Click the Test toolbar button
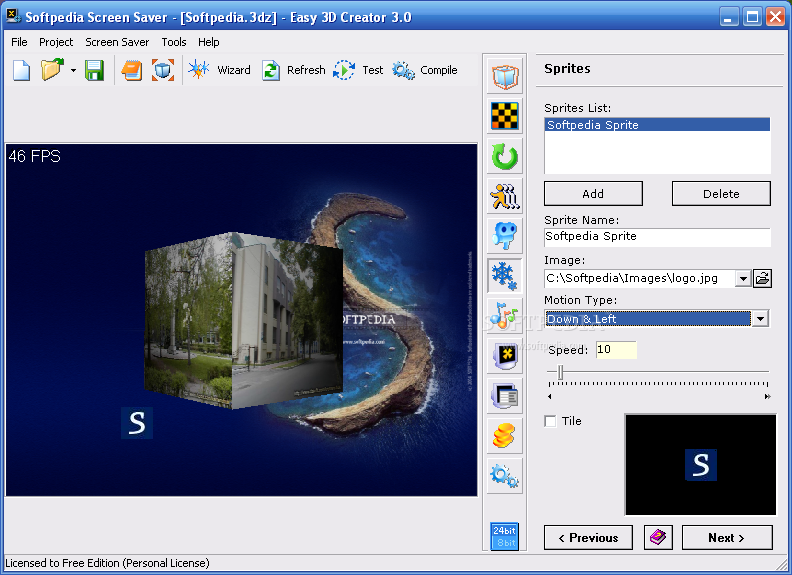The image size is (792, 575). click(x=358, y=70)
